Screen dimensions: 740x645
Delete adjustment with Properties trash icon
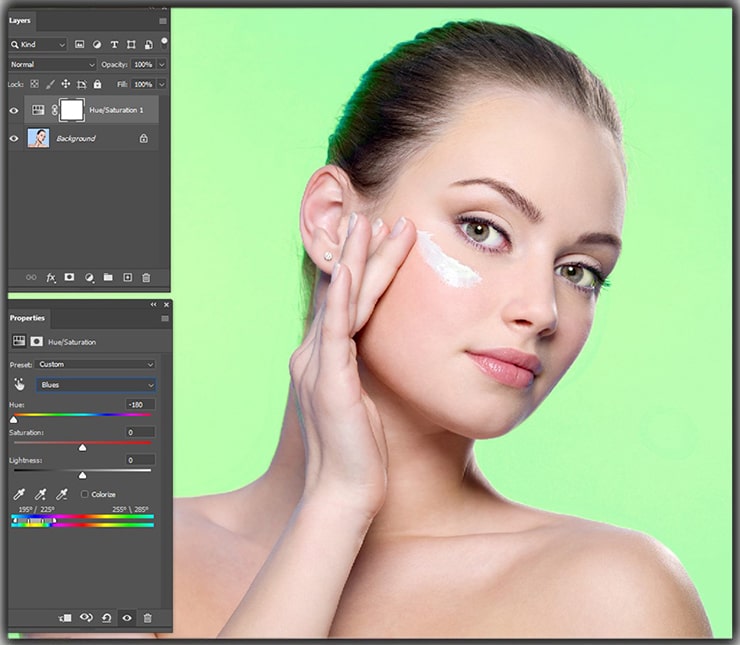[x=147, y=618]
